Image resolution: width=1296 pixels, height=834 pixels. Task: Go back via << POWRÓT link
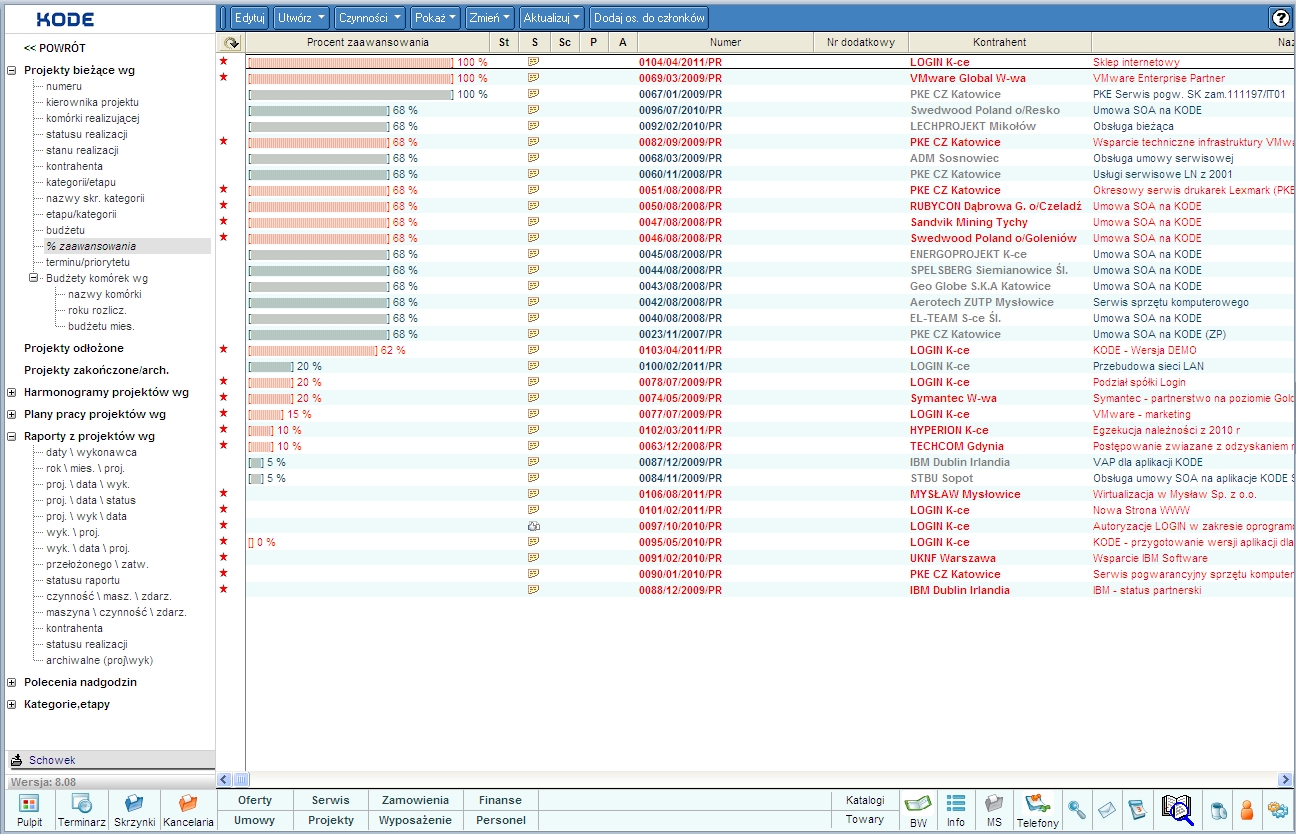coord(55,48)
